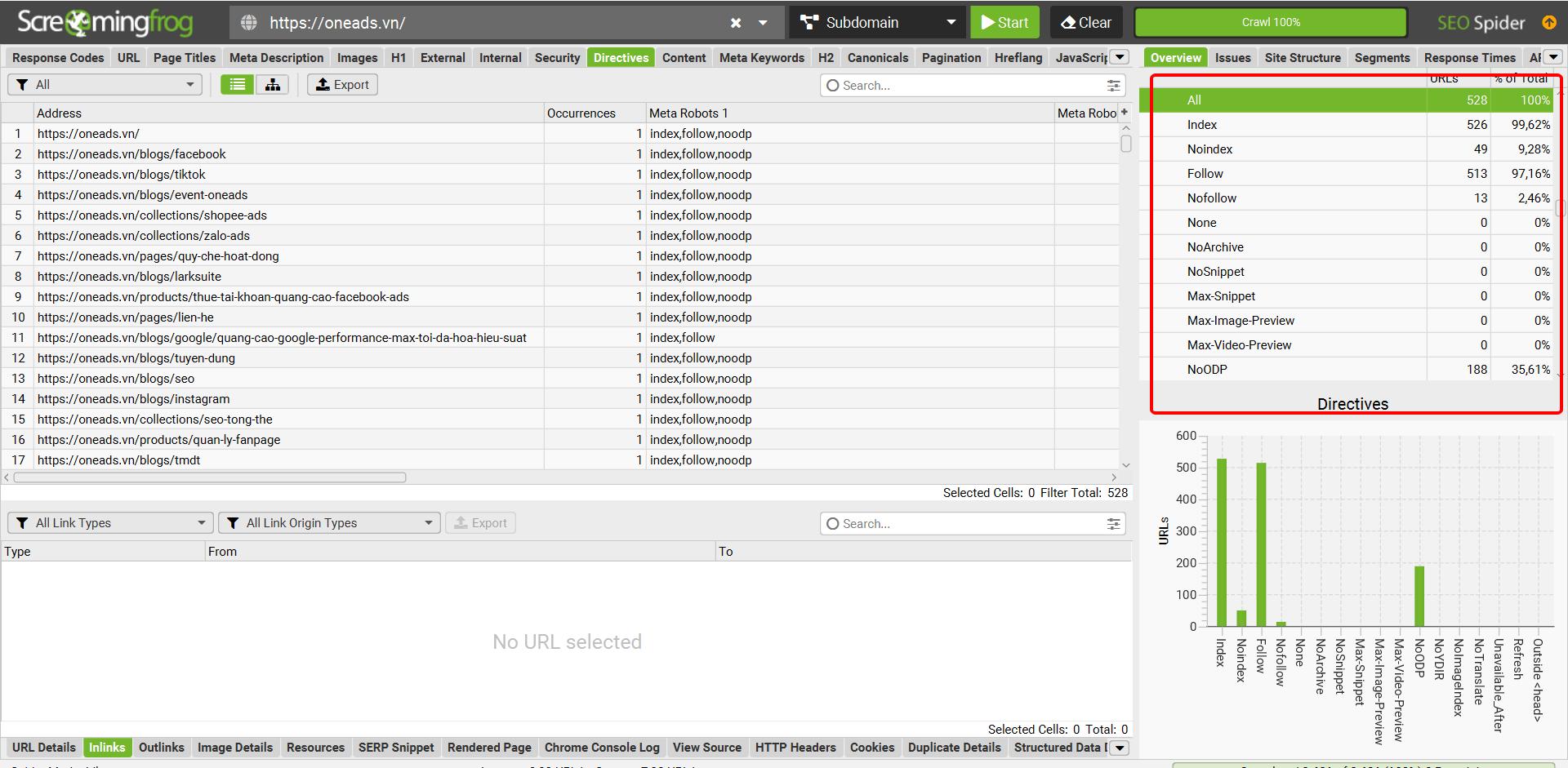Clear the URL with the X icon
This screenshot has height=768, width=1568.
(x=736, y=23)
